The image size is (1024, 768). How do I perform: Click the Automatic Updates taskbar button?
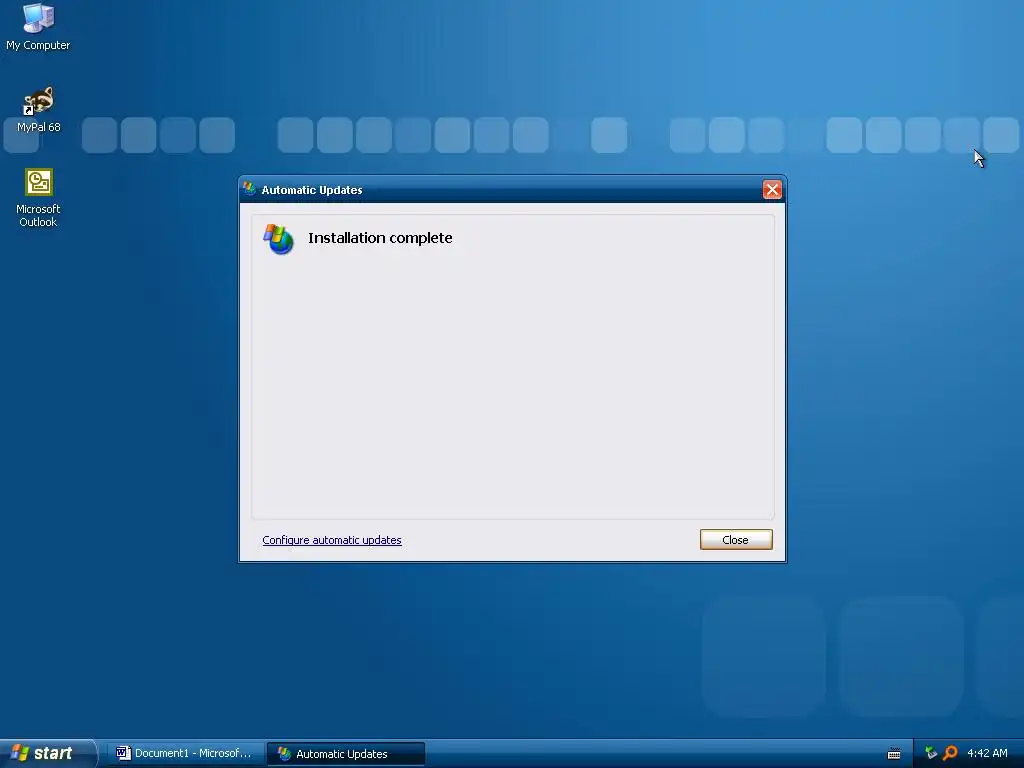click(346, 754)
